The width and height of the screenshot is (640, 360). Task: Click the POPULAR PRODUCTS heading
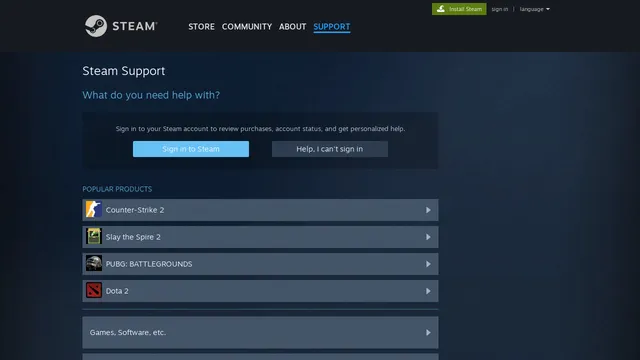(117, 189)
